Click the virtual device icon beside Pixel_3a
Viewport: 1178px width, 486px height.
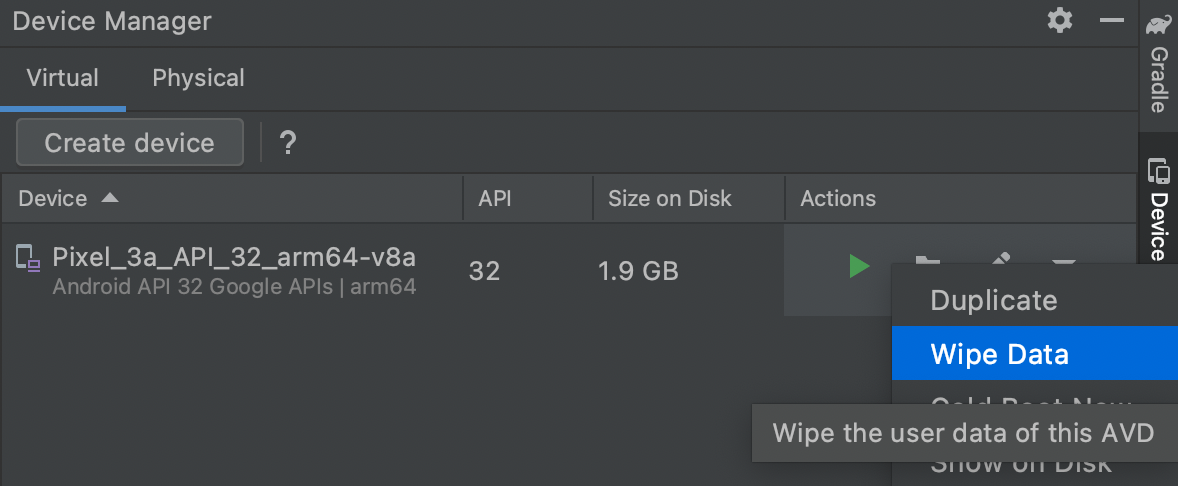(28, 259)
